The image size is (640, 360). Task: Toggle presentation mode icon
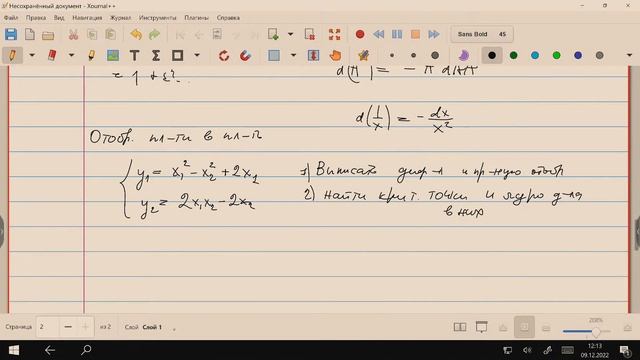tap(482, 327)
